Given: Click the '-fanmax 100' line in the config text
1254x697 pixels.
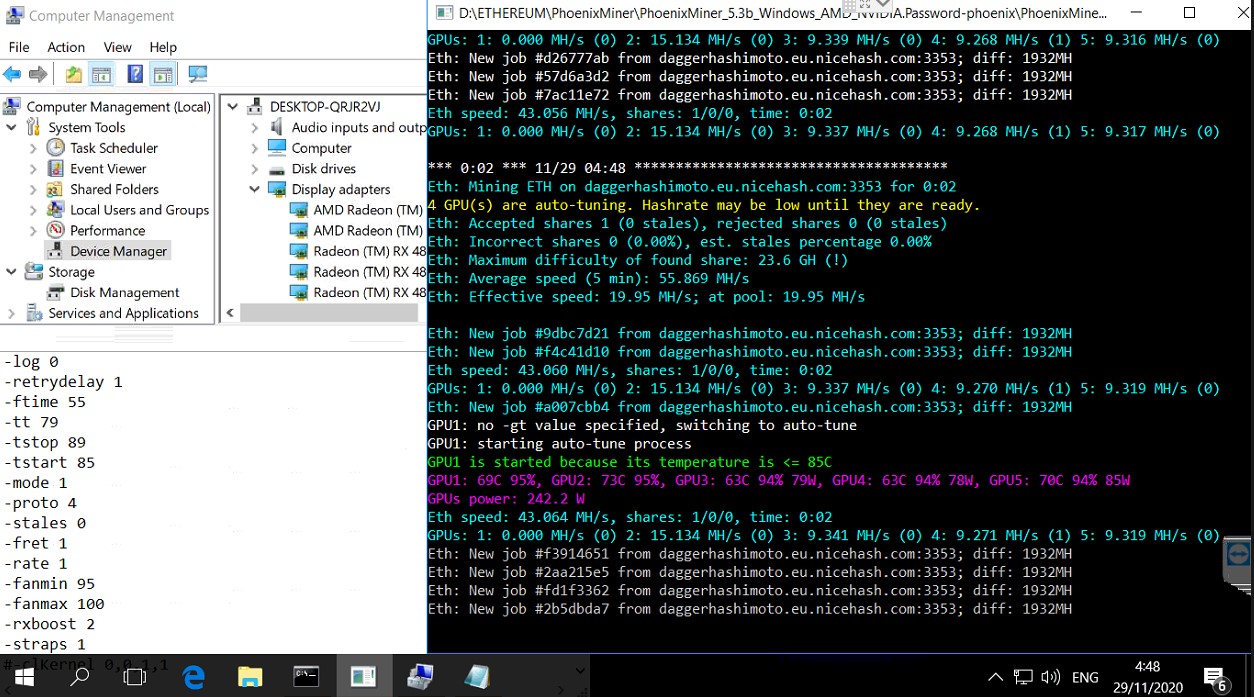Looking at the screenshot, I should (54, 604).
